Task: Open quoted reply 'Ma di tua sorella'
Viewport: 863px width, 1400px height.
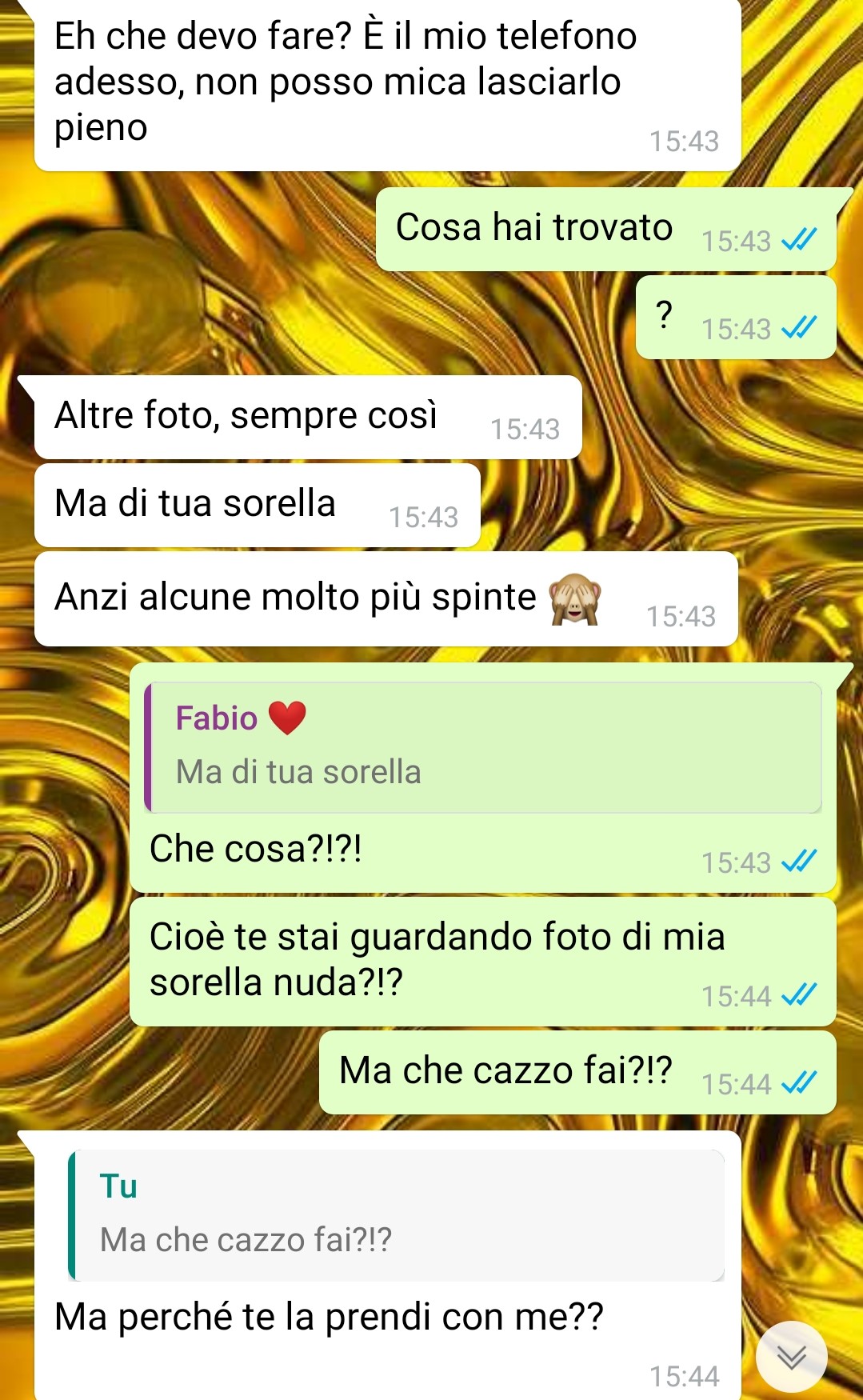Action: (x=483, y=747)
